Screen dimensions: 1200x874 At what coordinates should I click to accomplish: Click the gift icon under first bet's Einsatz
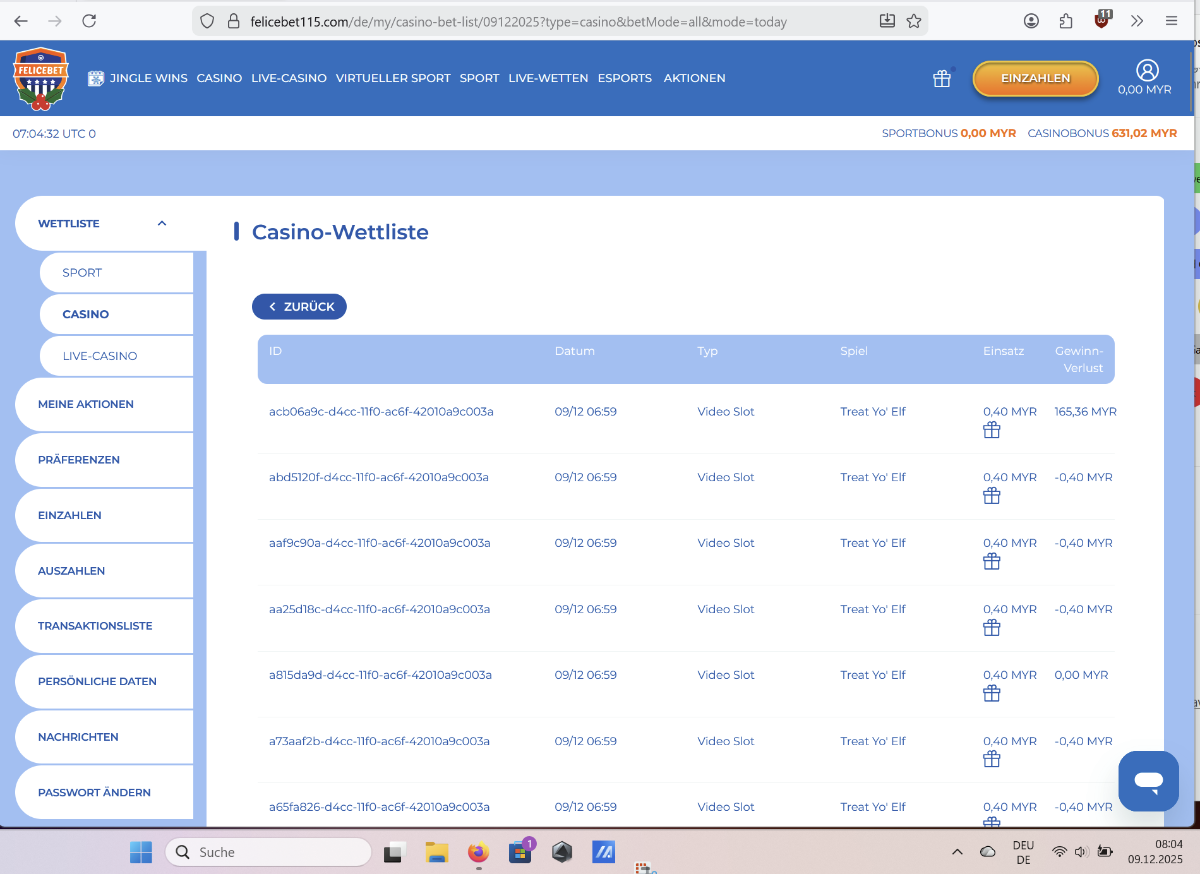pos(991,431)
